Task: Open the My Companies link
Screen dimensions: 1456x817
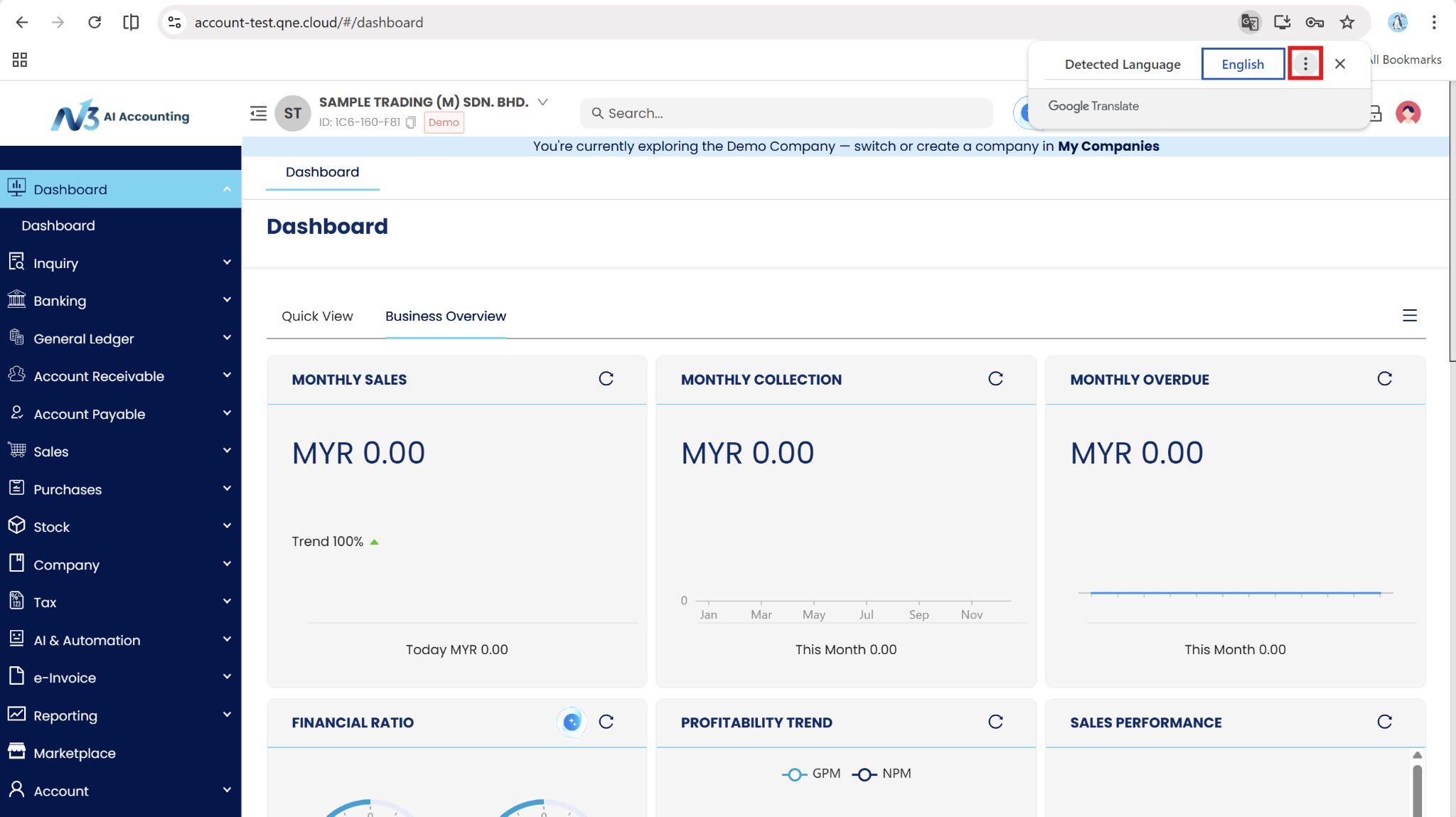Action: click(1108, 146)
